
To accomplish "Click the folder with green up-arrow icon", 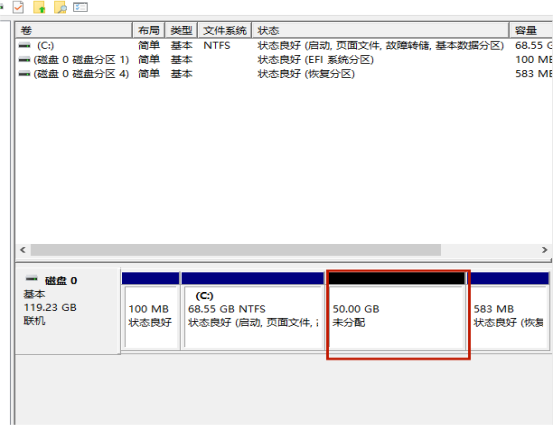I will point(39,7).
